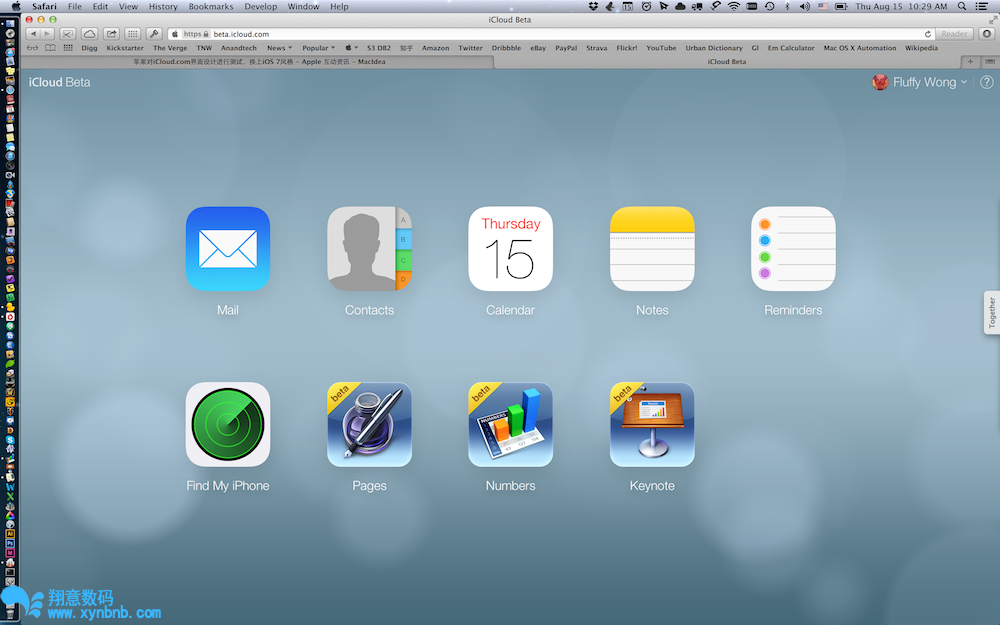This screenshot has height=625, width=1000.
Task: Open Time Machine menu bar icon
Action: [770, 6]
